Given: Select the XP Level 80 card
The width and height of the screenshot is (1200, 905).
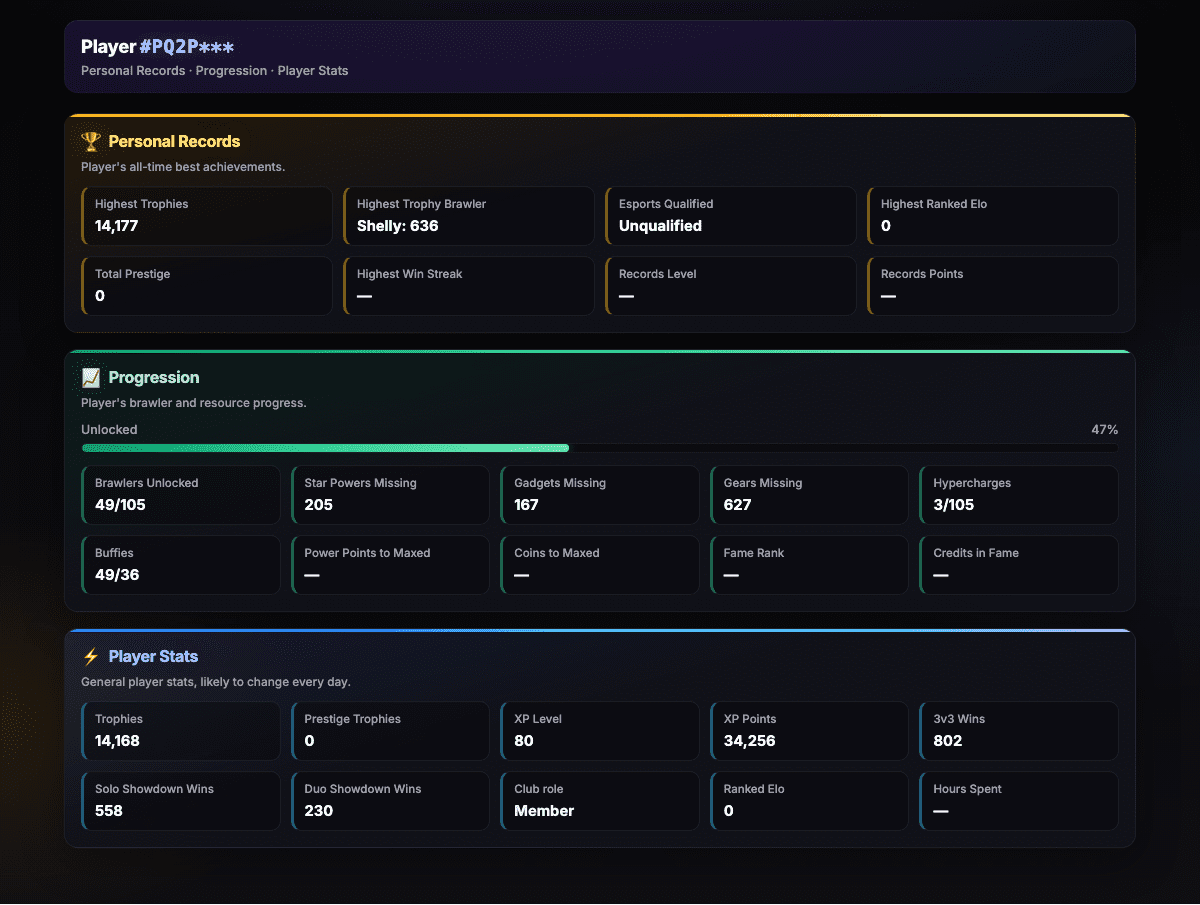Looking at the screenshot, I should 600,731.
